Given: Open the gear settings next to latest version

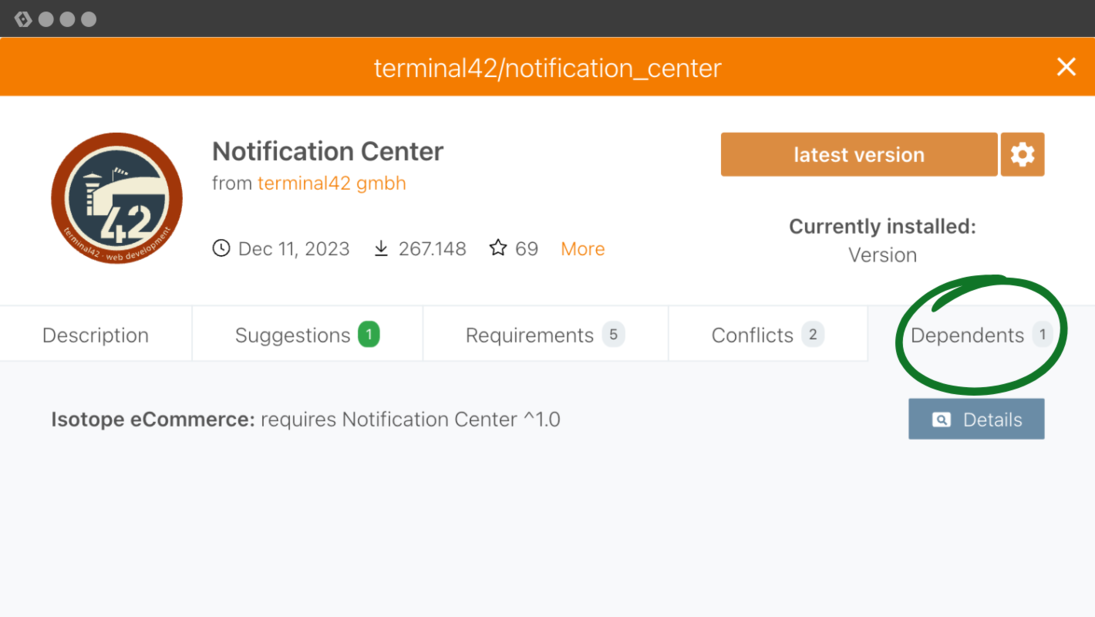Looking at the screenshot, I should [x=1022, y=154].
